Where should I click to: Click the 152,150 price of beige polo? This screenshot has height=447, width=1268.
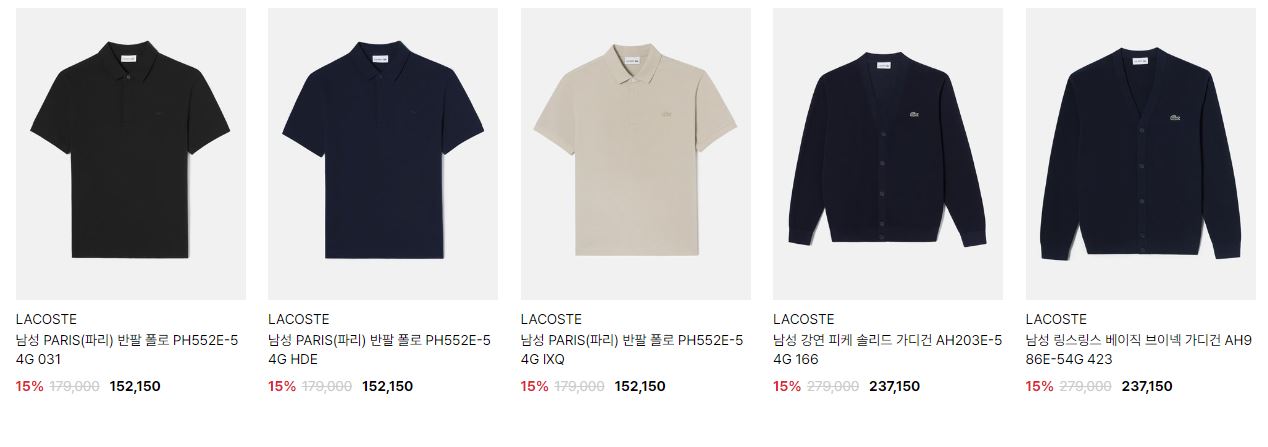(x=640, y=386)
